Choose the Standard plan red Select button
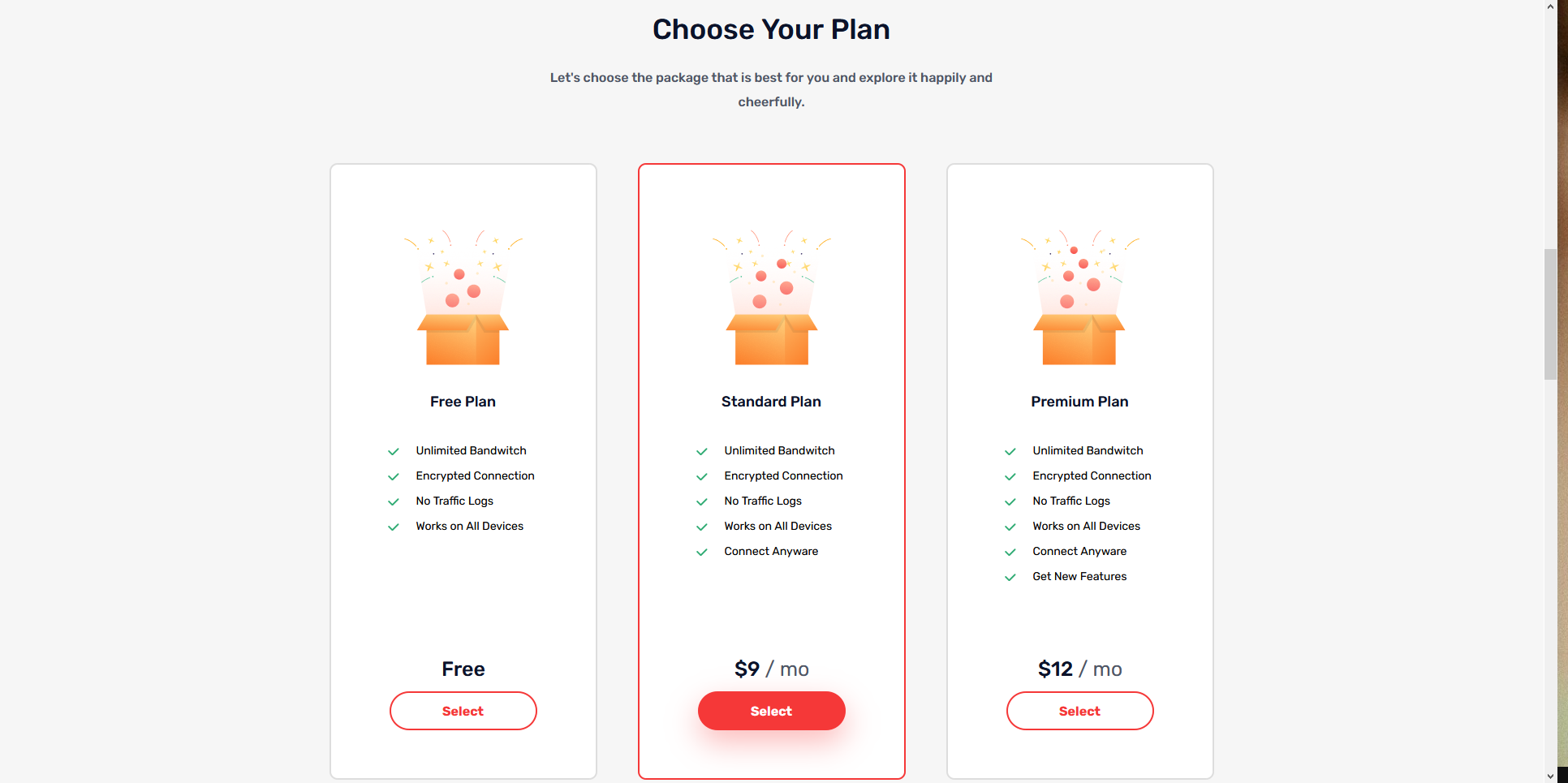The width and height of the screenshot is (1568, 783). (772, 711)
